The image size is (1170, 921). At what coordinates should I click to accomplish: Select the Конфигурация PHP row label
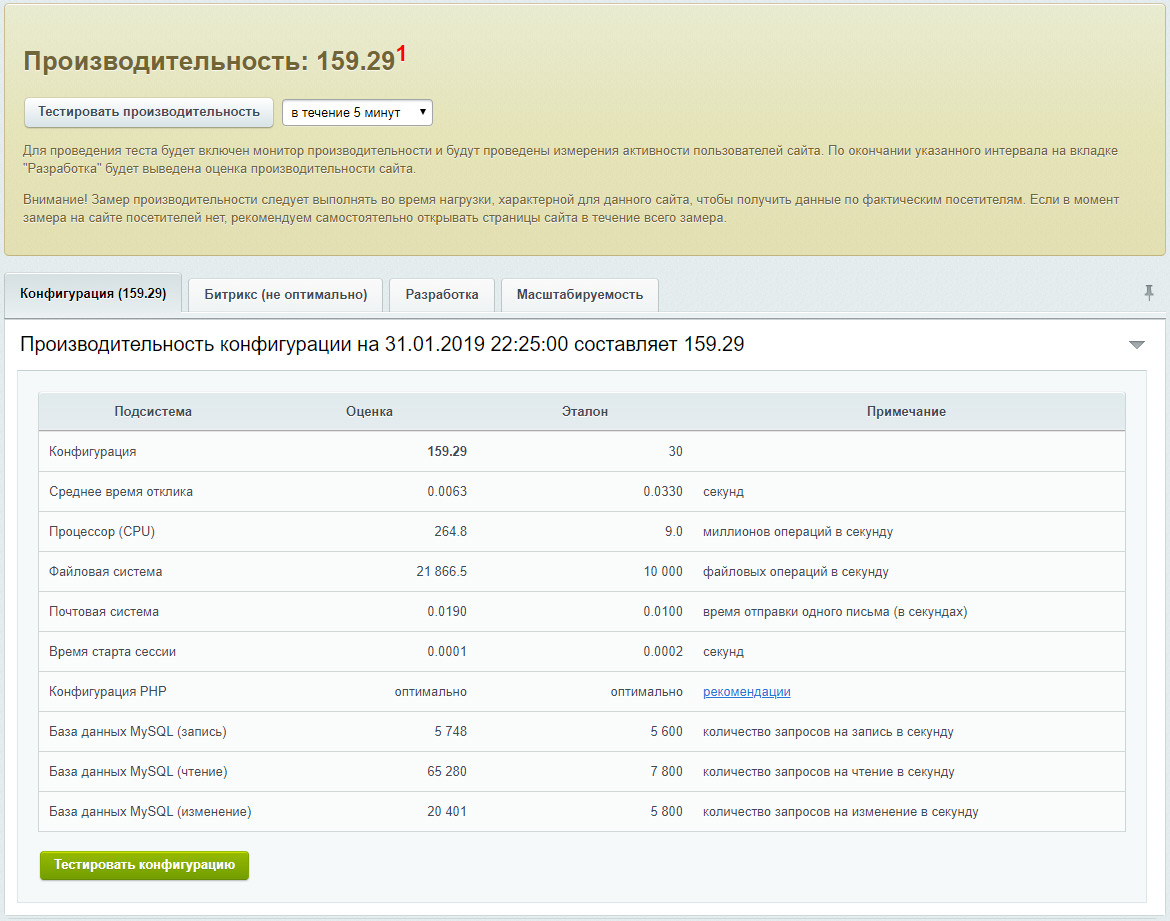(x=107, y=692)
